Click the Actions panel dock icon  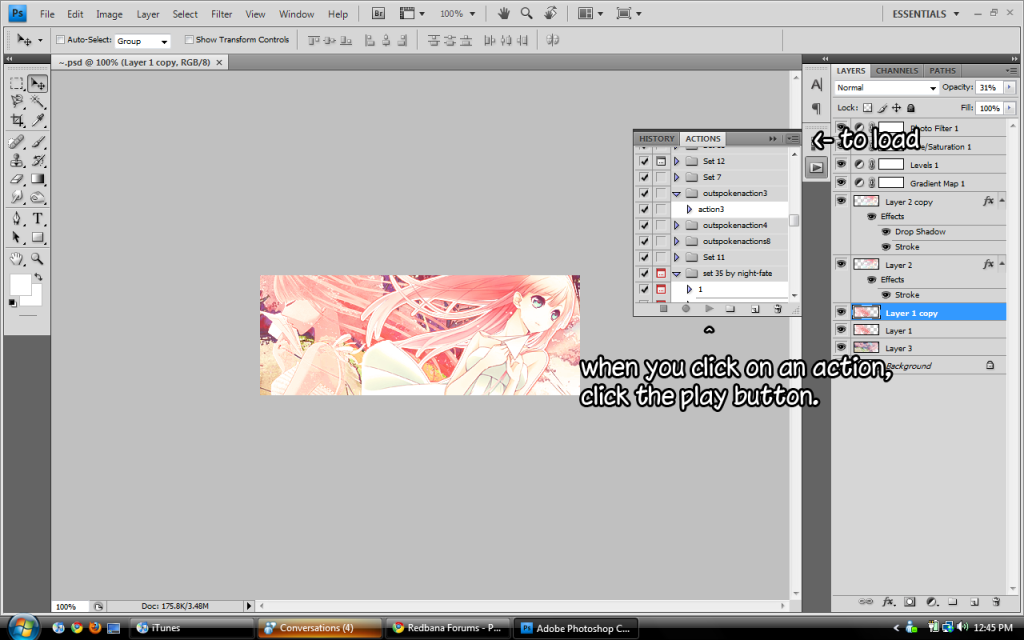click(x=816, y=167)
